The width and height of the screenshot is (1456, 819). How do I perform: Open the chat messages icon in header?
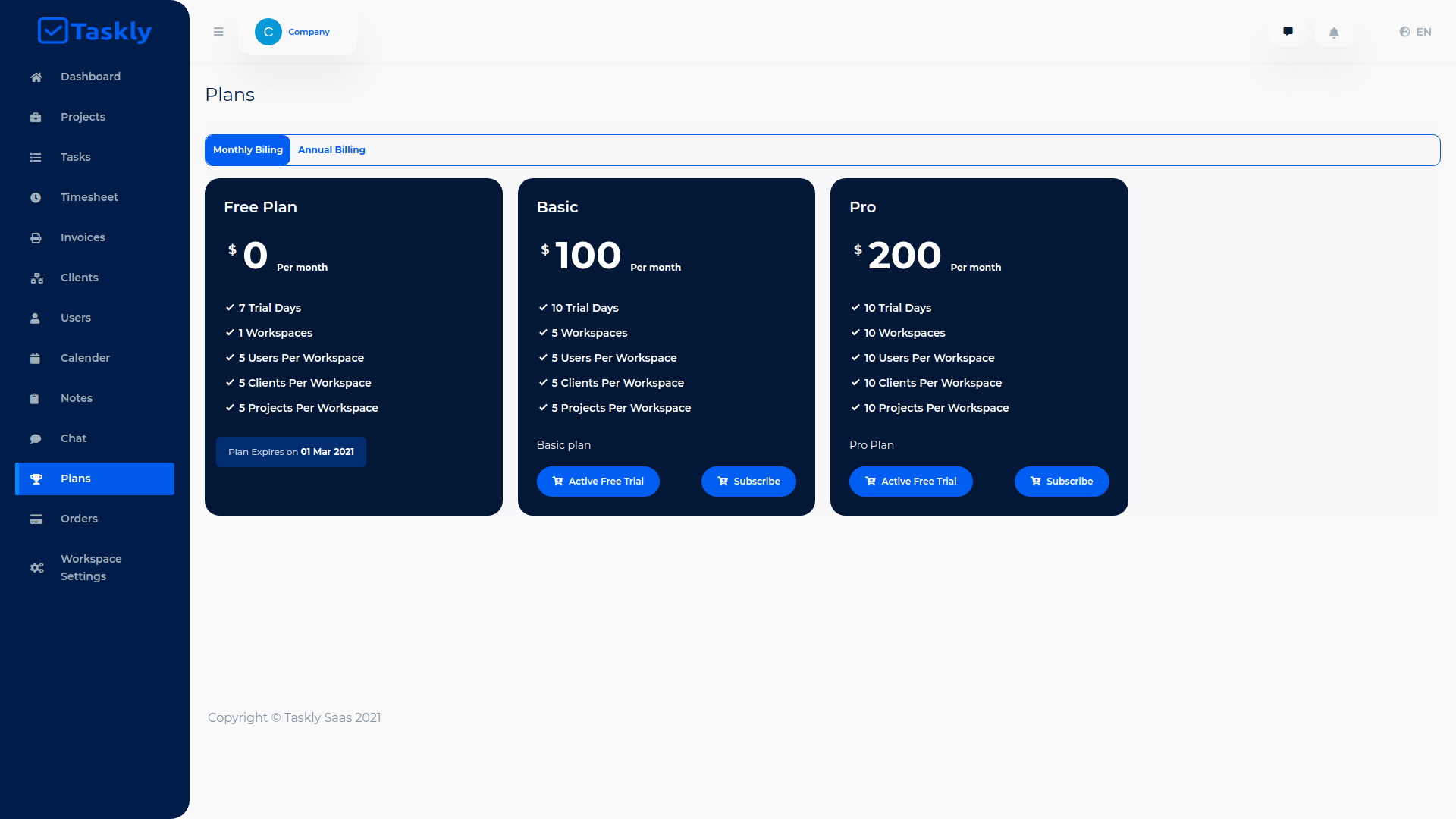pyautogui.click(x=1288, y=32)
